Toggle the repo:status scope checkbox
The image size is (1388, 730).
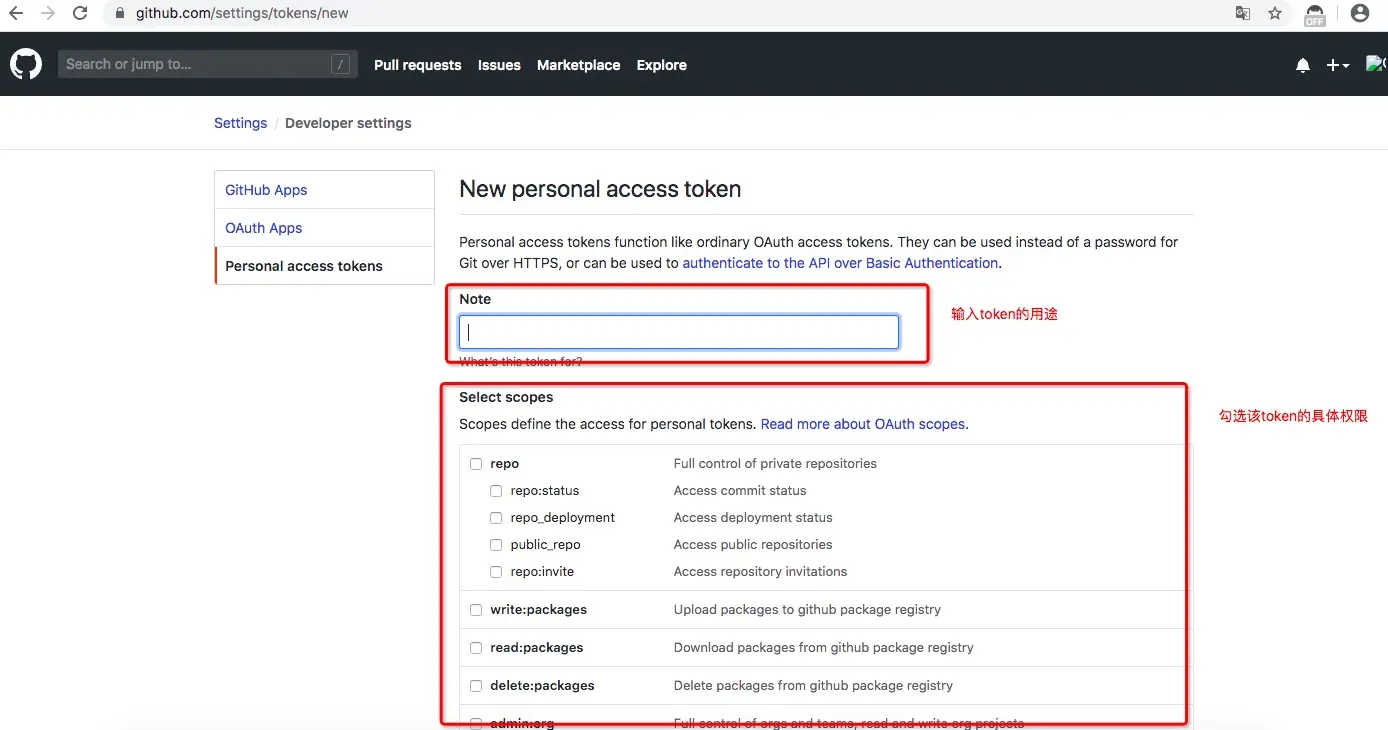496,491
